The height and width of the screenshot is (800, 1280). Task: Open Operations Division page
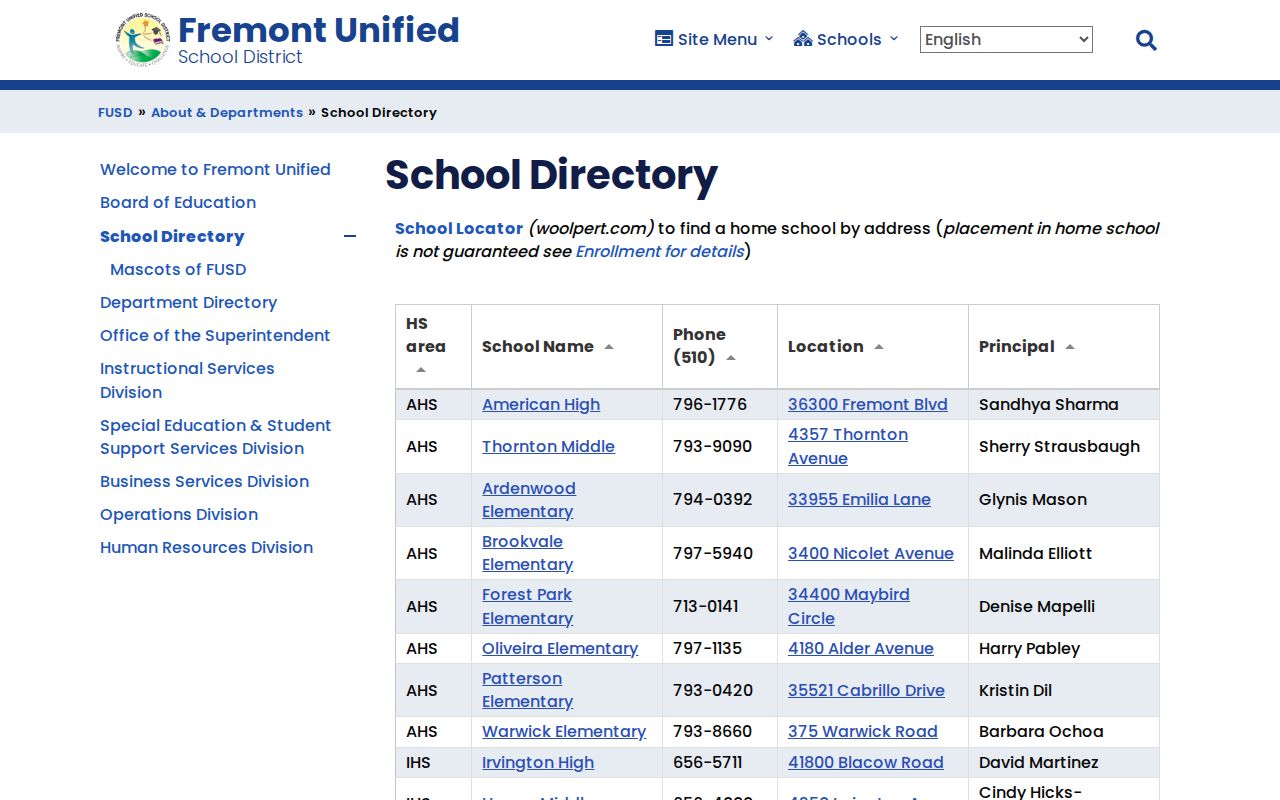tap(179, 514)
